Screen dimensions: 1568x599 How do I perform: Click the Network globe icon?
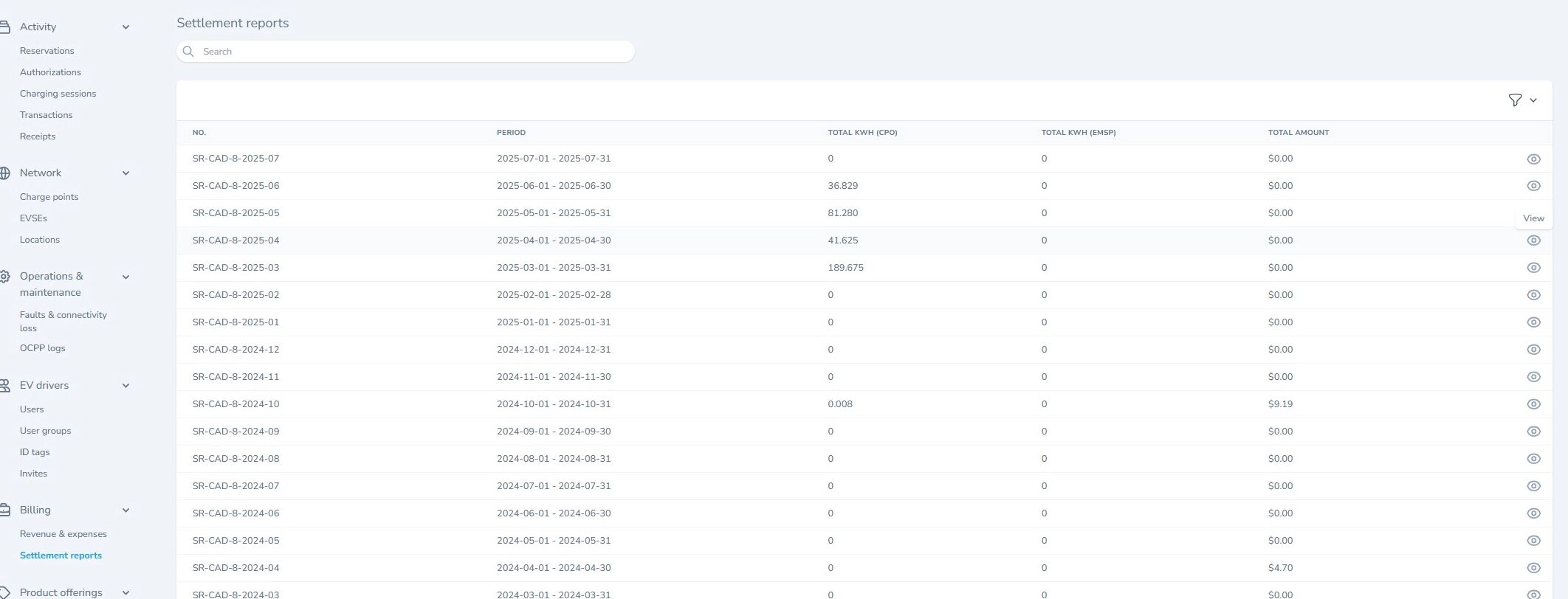point(4,173)
